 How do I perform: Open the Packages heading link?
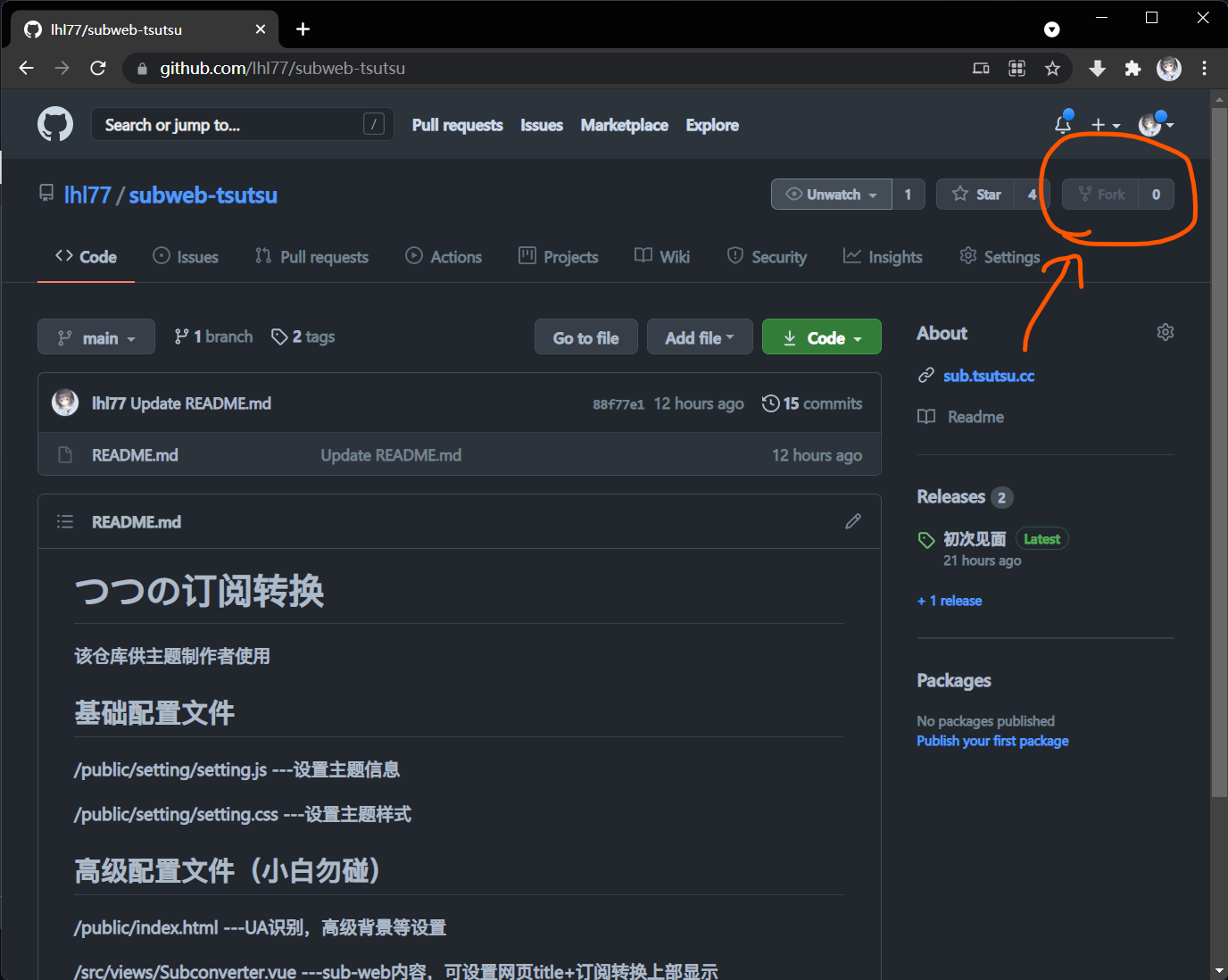click(x=954, y=680)
